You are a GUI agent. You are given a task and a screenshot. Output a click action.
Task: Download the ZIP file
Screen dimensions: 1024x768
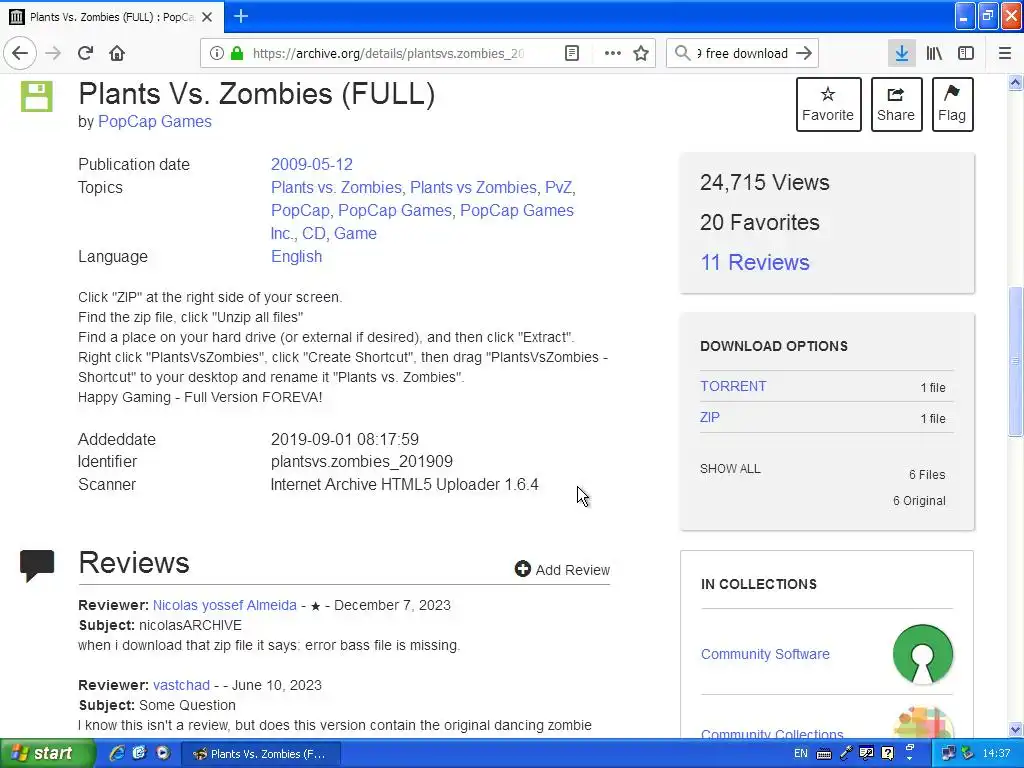click(710, 417)
